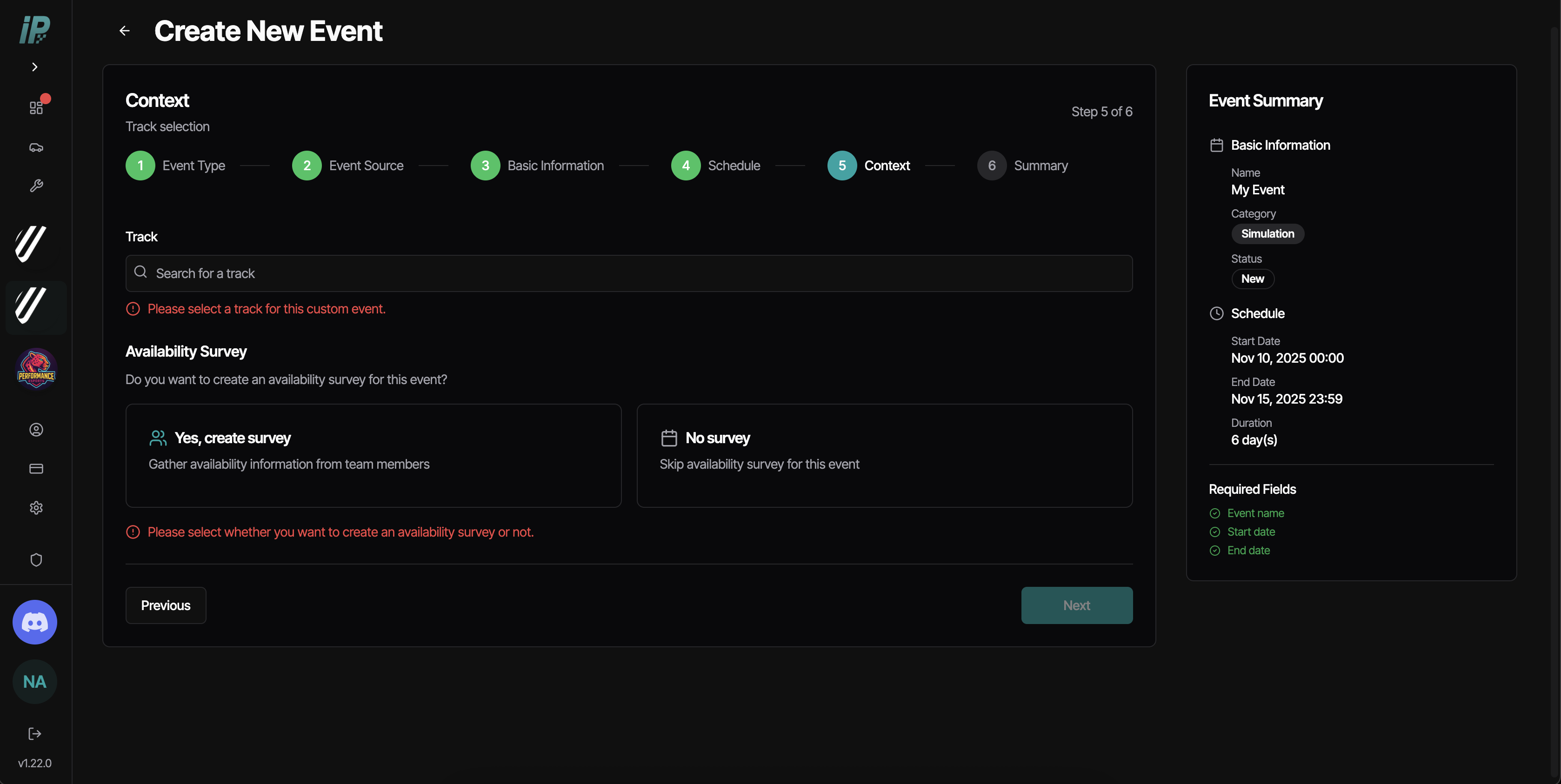Jump to step 3 Basic Information

coord(537,166)
